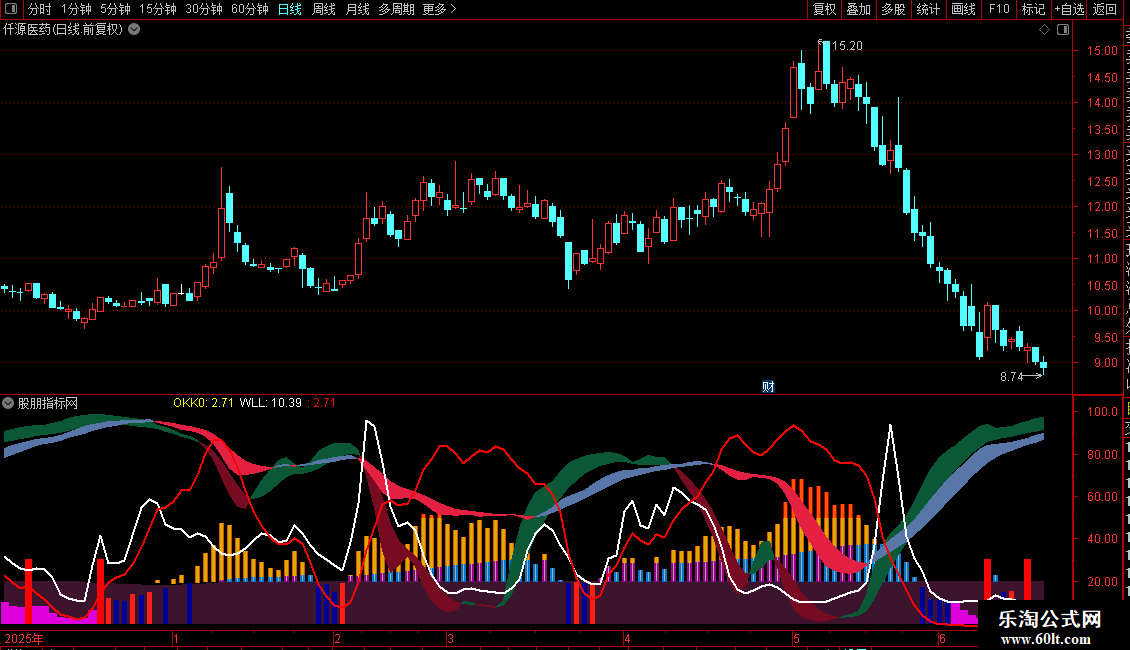The image size is (1130, 650).
Task: Open F10 company info
Action: [x=999, y=9]
